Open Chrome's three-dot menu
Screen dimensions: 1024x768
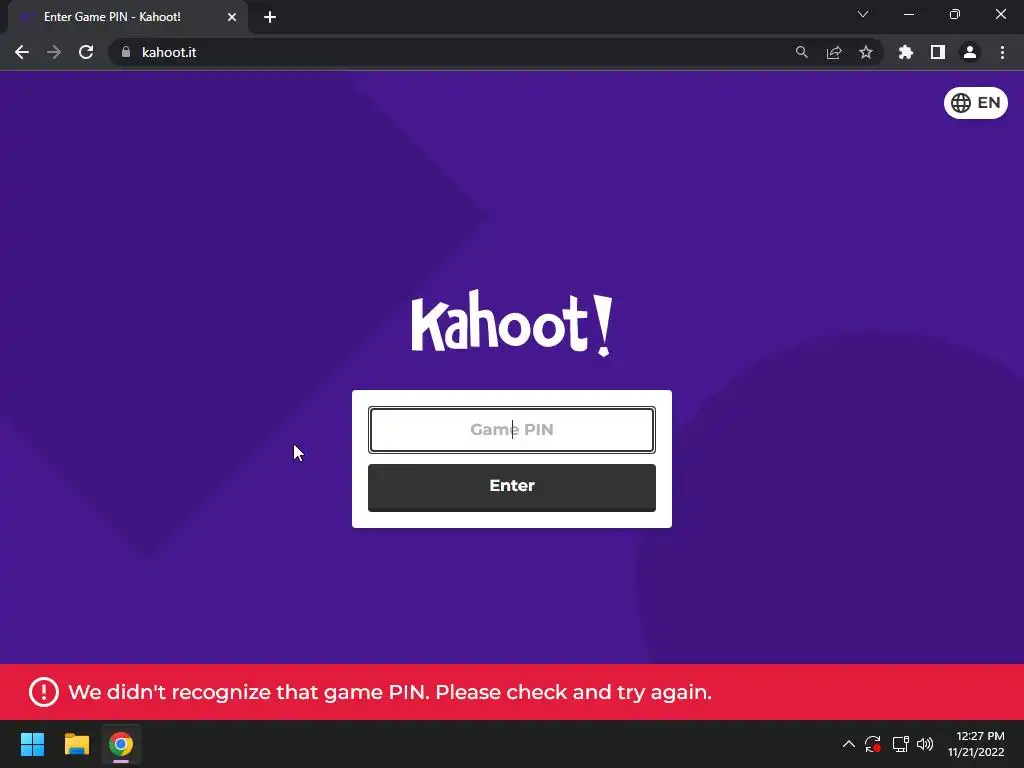pyautogui.click(x=1002, y=52)
